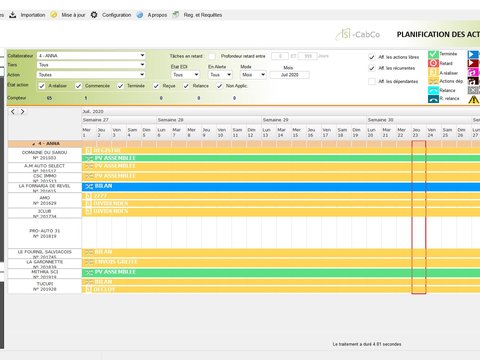480x360 pixels.
Task: Open the Collaborateur dropdown showing 4 - ANNA
Action: click(x=91, y=56)
